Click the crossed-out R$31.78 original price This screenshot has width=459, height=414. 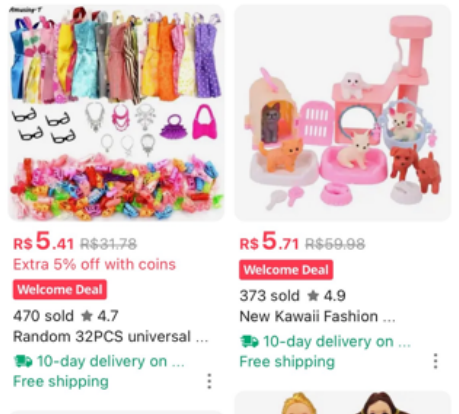pyautogui.click(x=109, y=244)
